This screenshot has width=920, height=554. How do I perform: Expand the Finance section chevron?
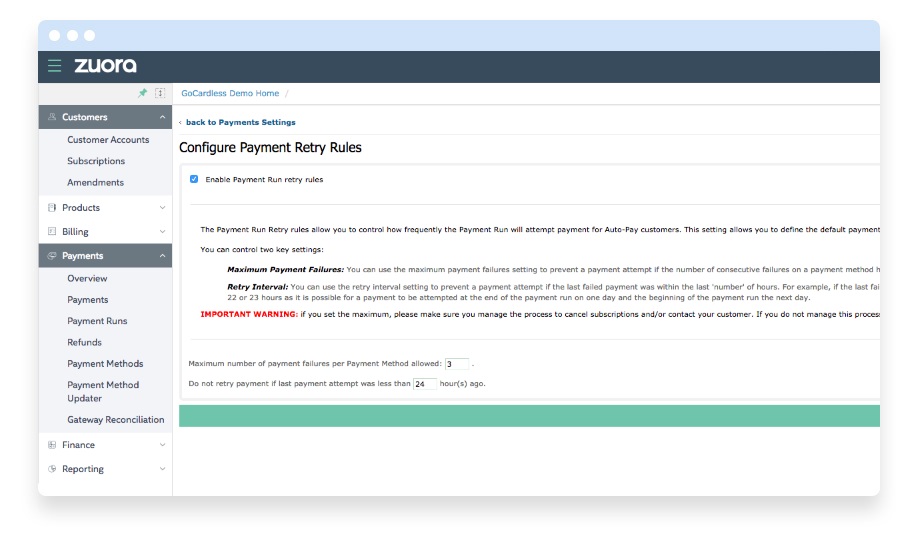point(162,445)
